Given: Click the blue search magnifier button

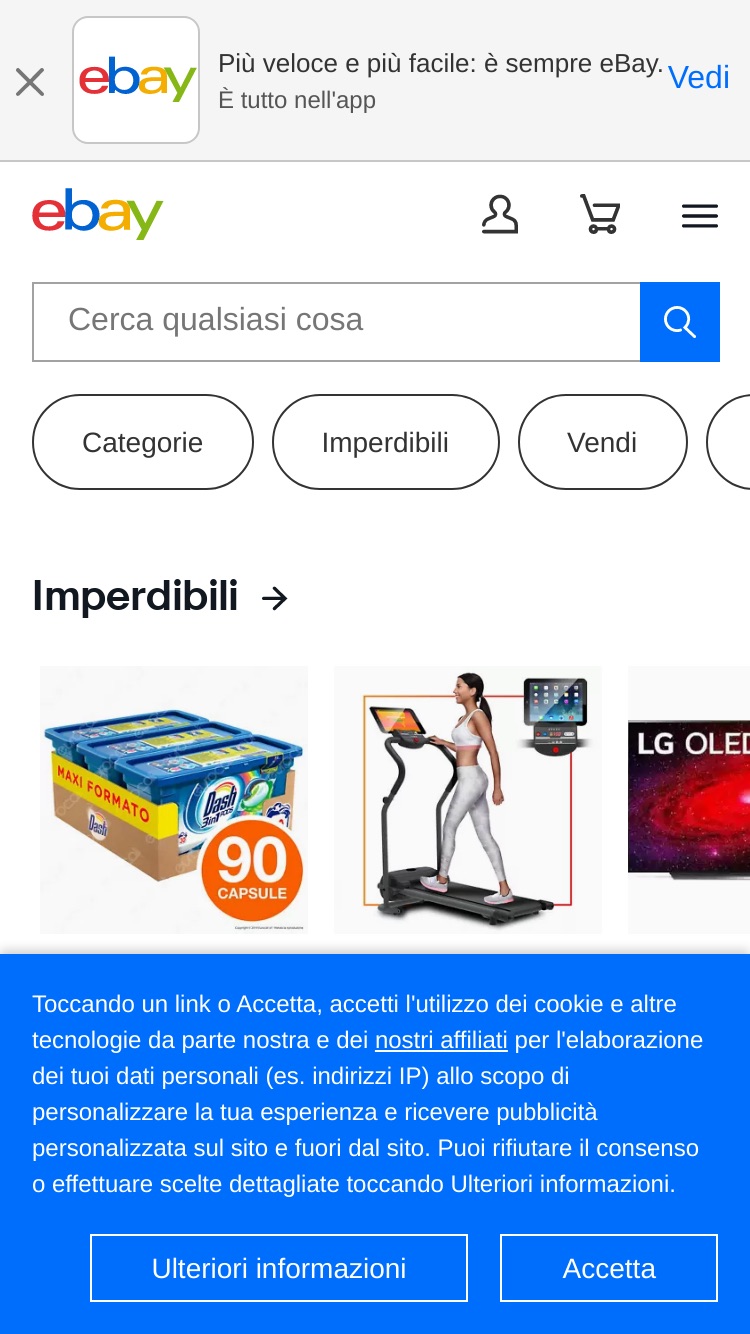Looking at the screenshot, I should (680, 321).
